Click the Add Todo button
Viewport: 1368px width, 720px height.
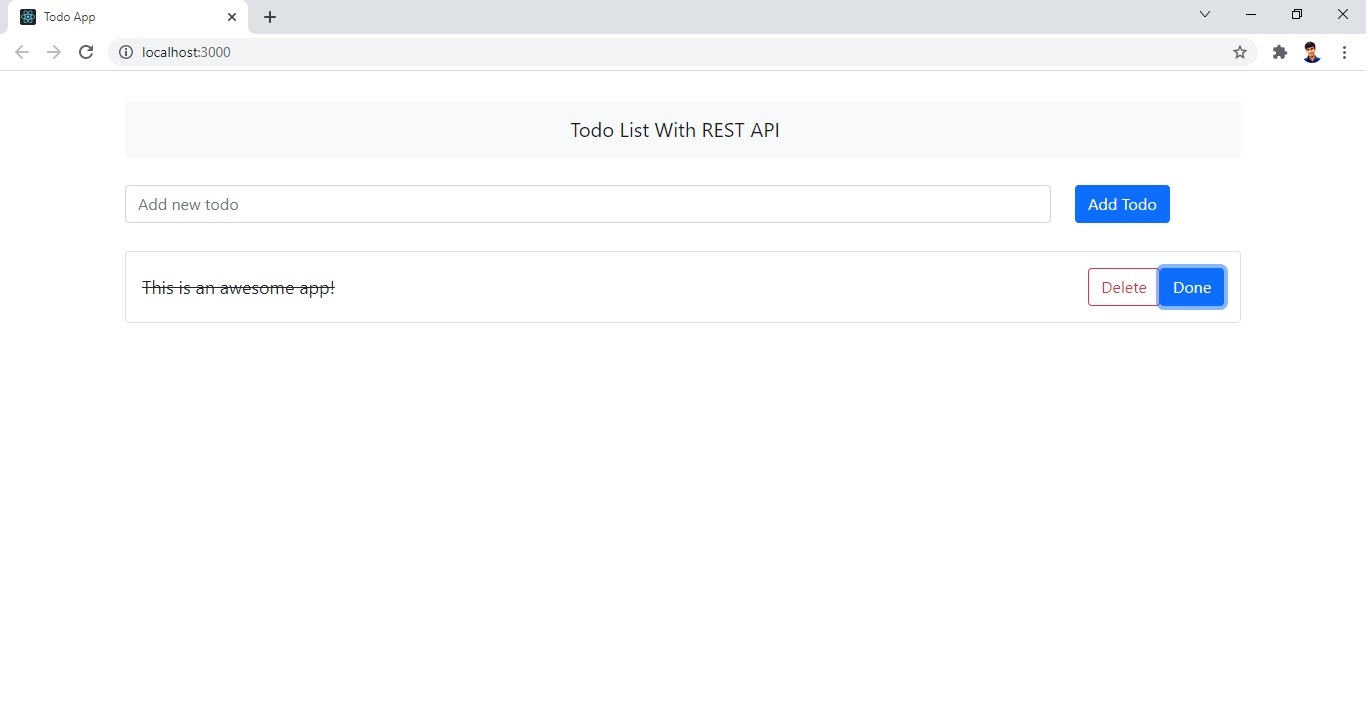1122,204
